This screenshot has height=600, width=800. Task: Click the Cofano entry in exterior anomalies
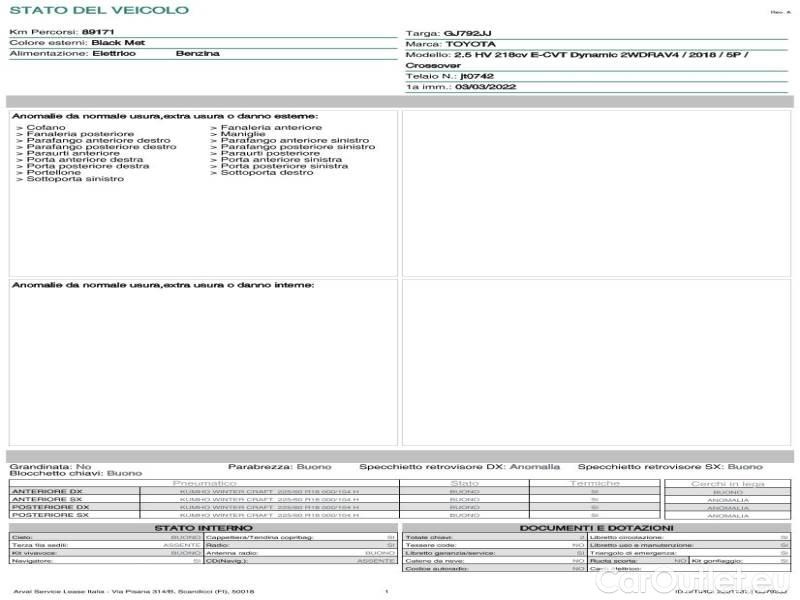pyautogui.click(x=45, y=127)
